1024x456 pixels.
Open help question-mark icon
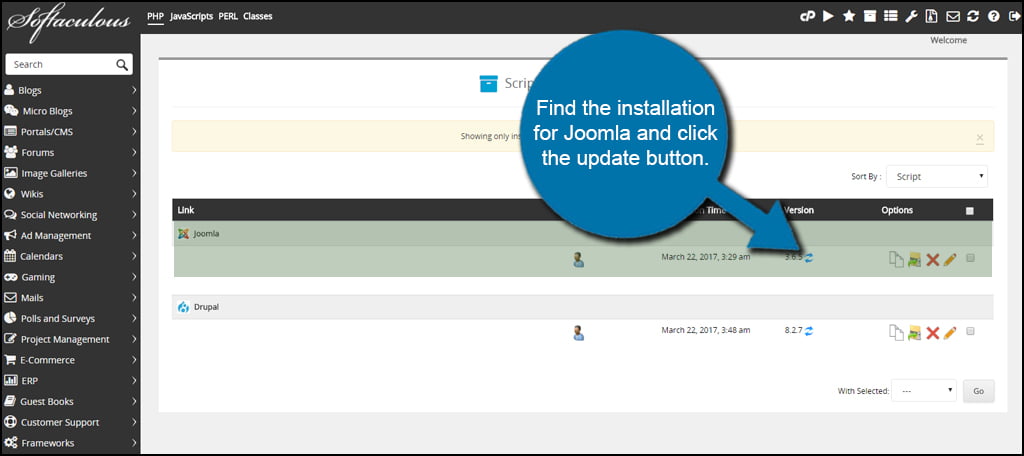tap(994, 16)
